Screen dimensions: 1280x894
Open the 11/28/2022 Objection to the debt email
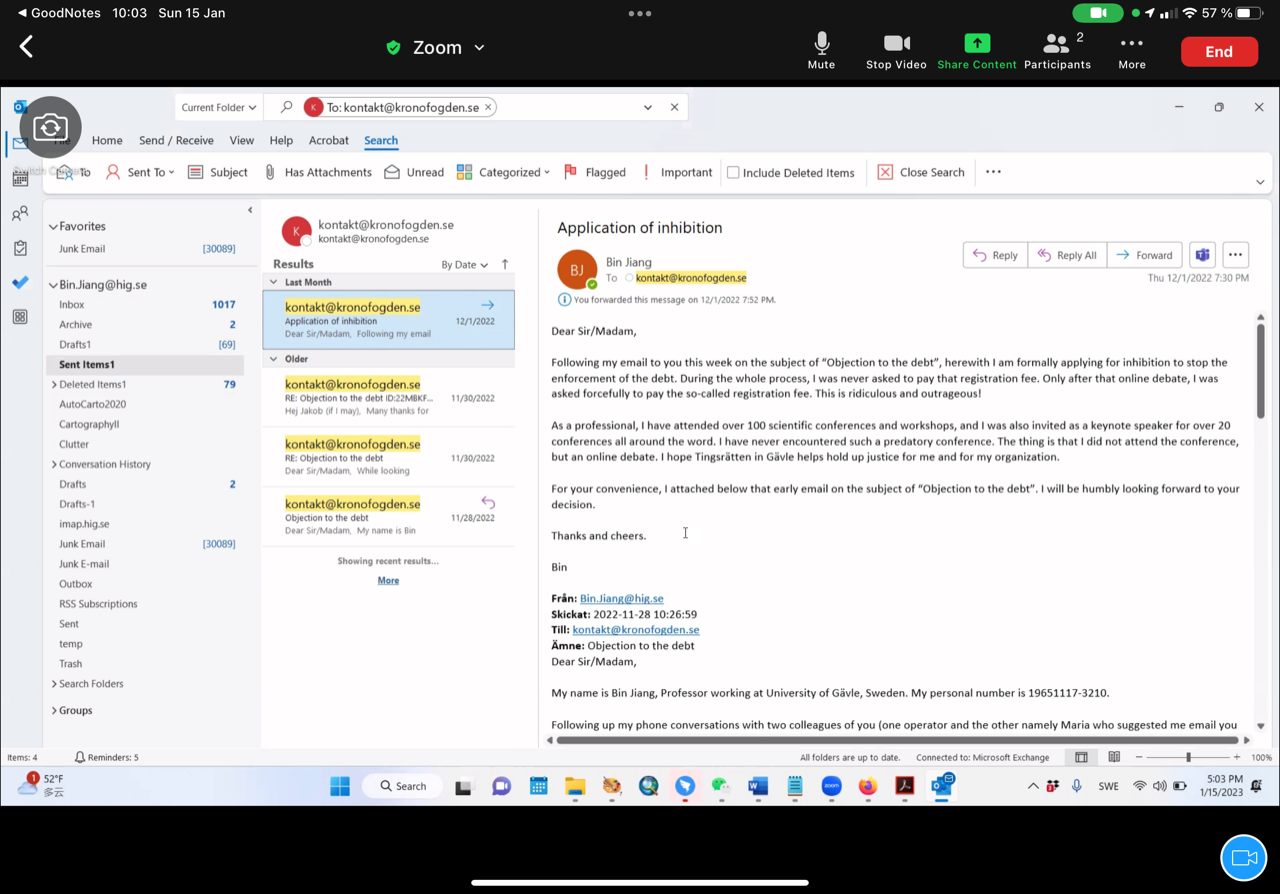click(x=389, y=517)
